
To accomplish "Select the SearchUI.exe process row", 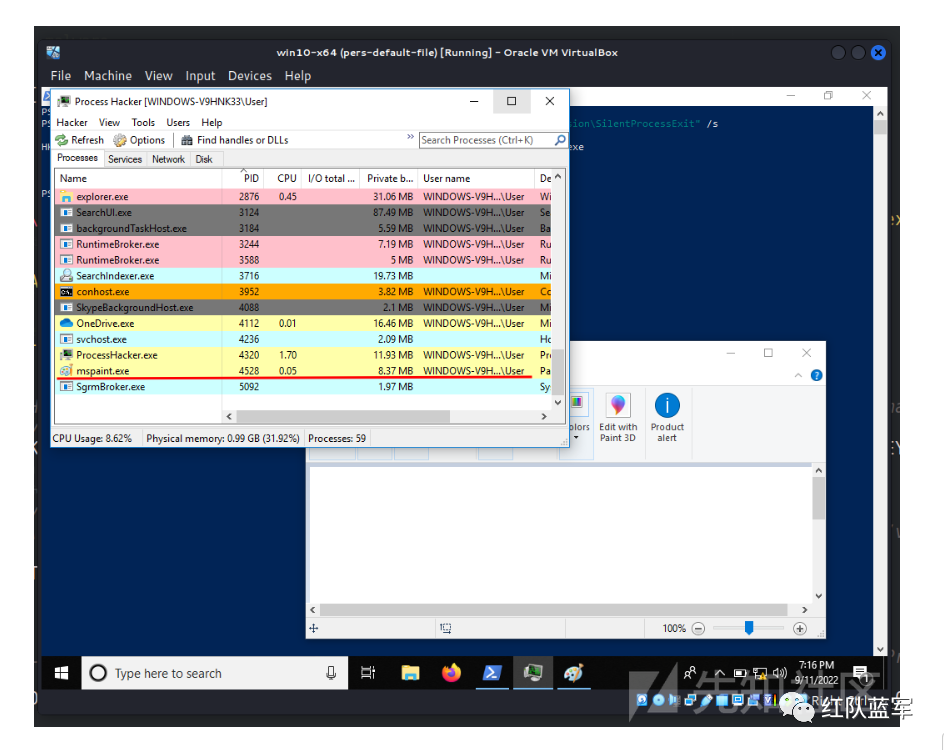I will point(303,212).
